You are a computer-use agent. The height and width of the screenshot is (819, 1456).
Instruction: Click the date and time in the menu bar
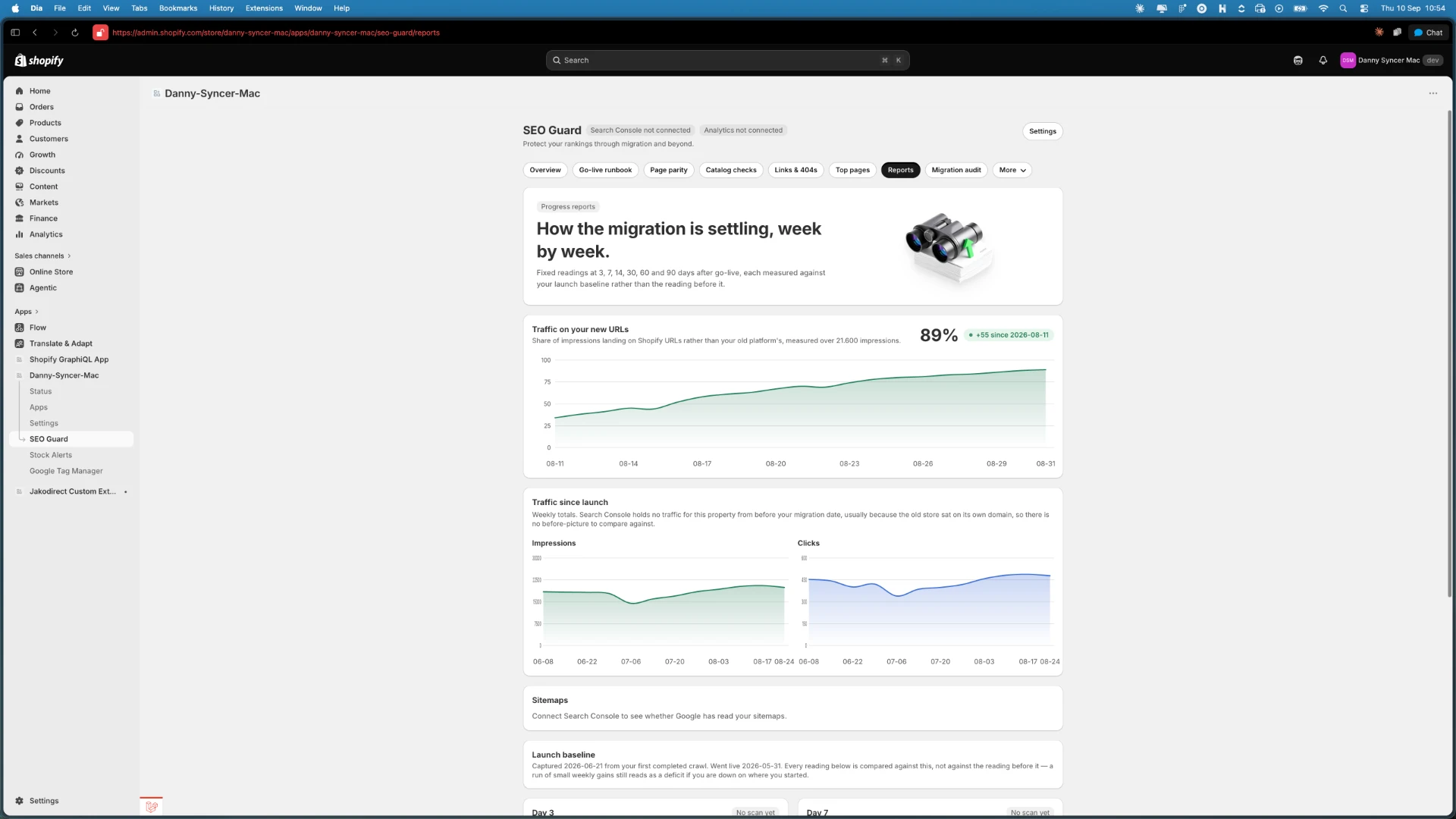pyautogui.click(x=1413, y=8)
